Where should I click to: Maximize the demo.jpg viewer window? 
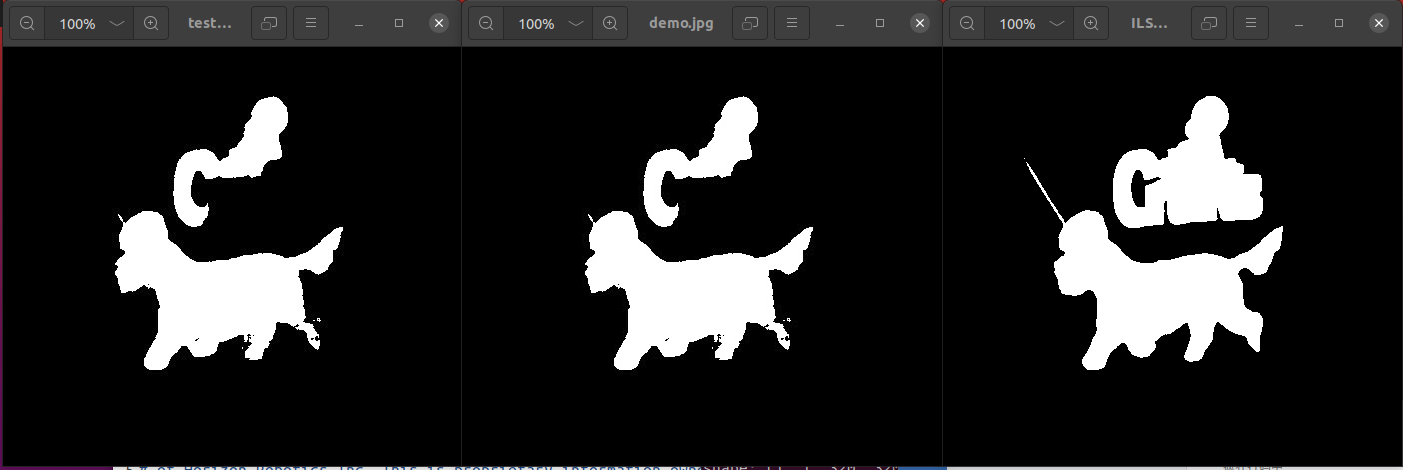tap(880, 23)
